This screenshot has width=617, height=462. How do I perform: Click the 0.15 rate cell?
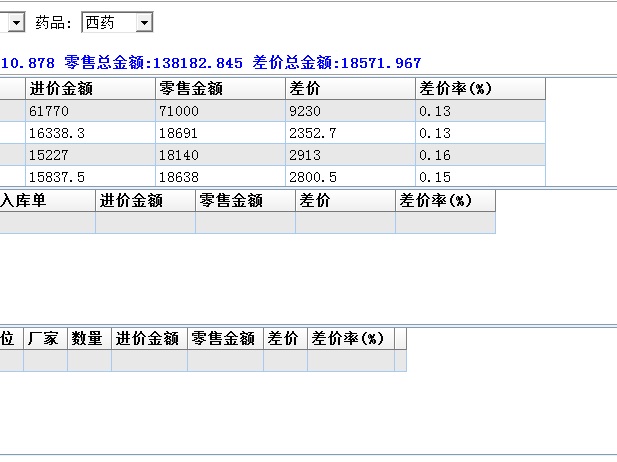(x=480, y=177)
